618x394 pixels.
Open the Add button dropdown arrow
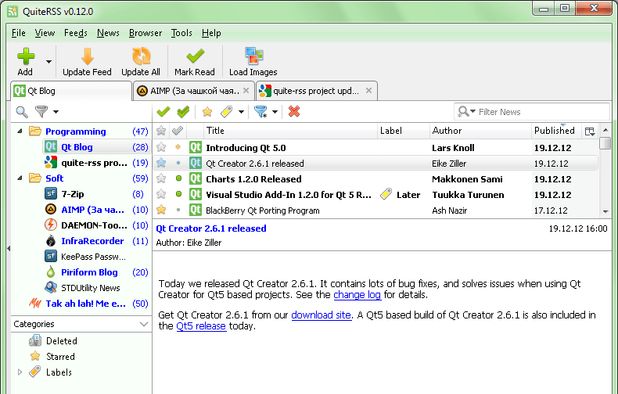coord(48,61)
